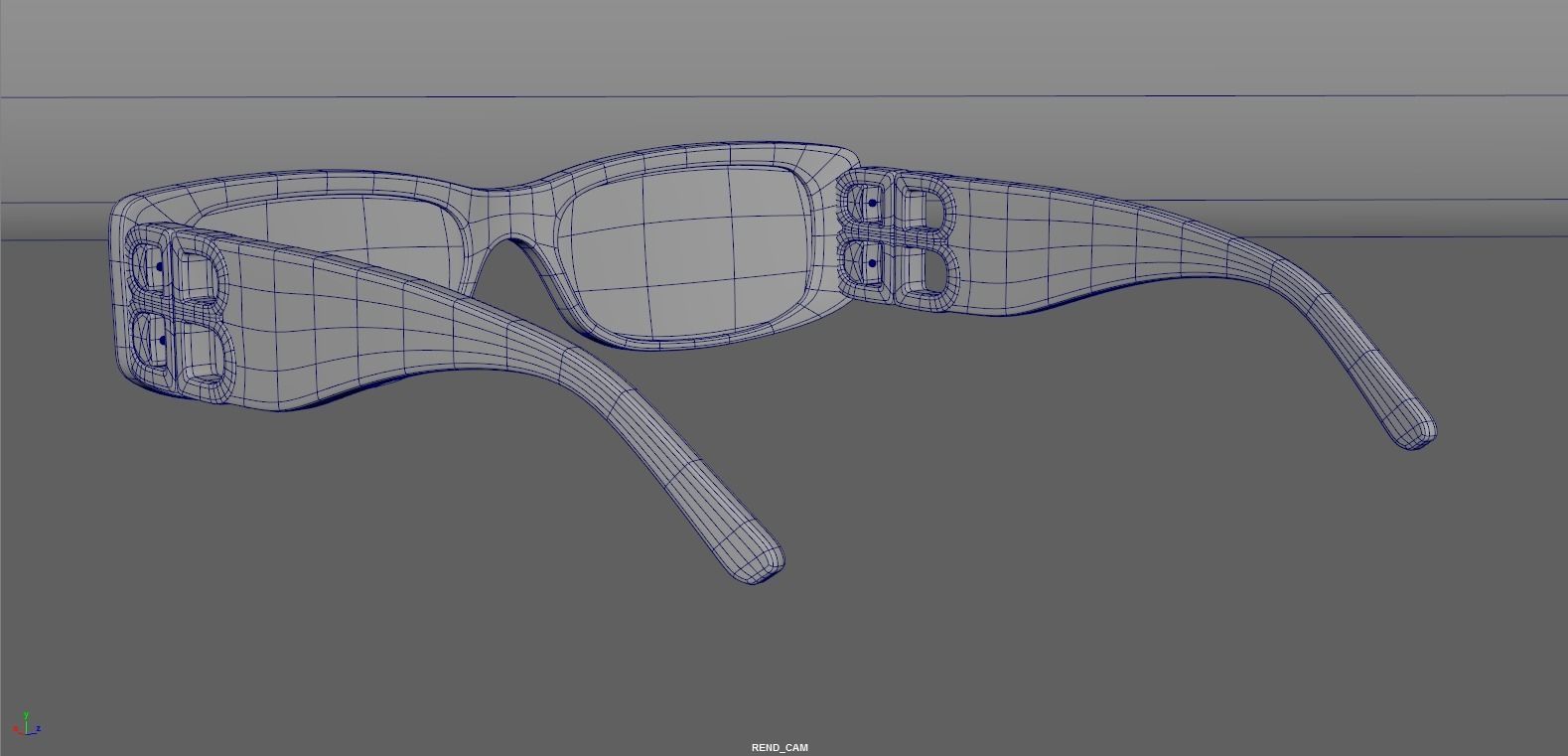Select the BB logo on the far temple arm
The image size is (1568, 756).
pos(899,237)
